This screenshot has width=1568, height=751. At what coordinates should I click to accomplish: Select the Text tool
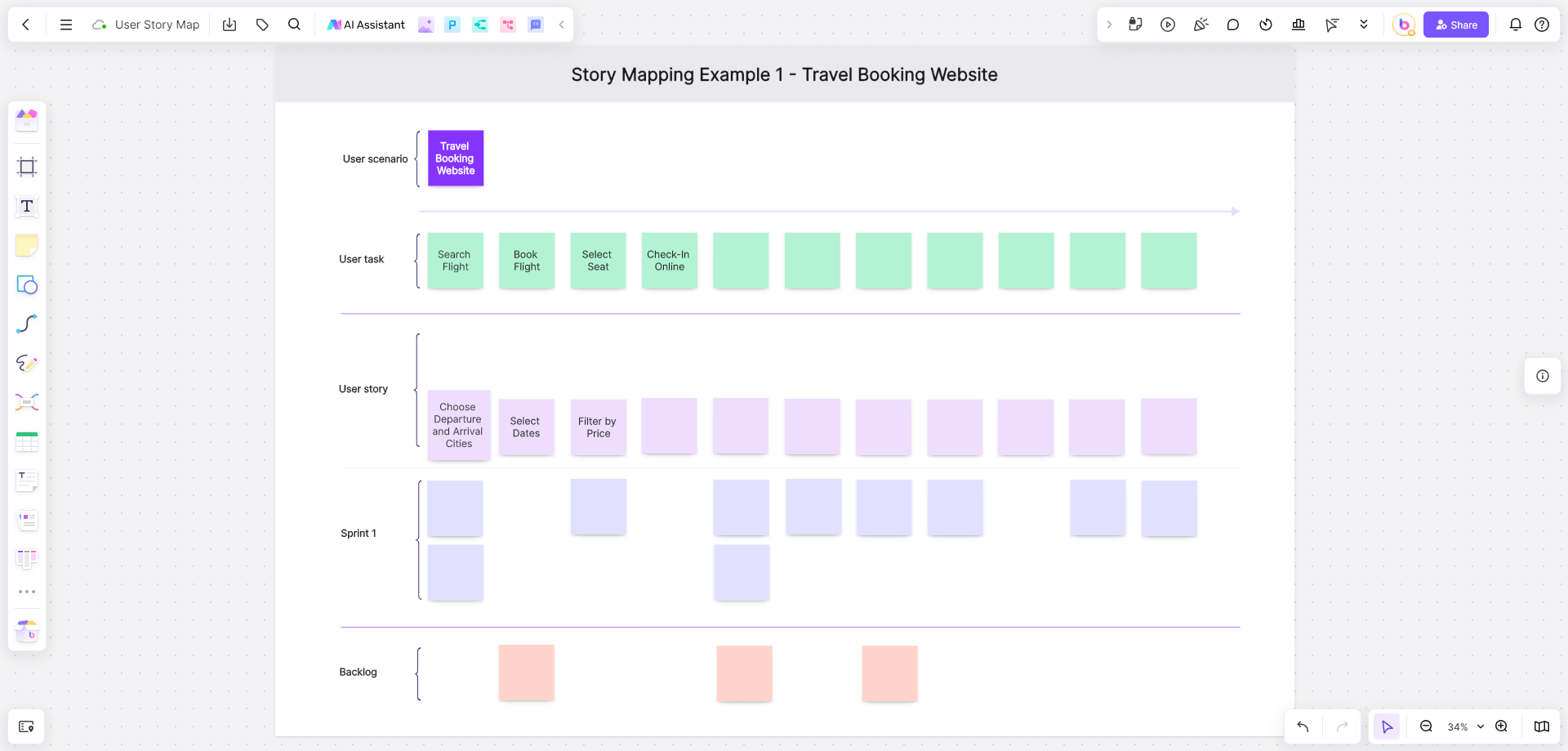click(x=27, y=206)
